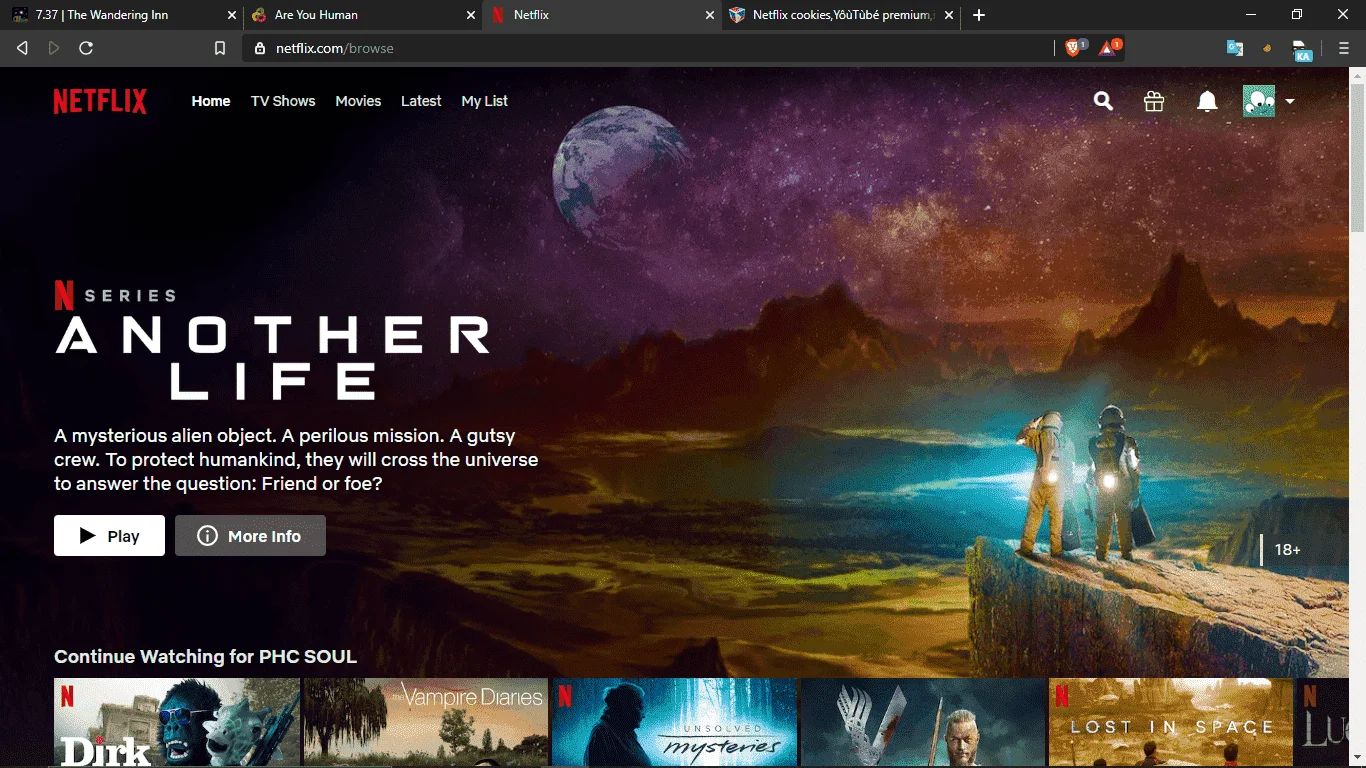The image size is (1366, 768).
Task: Click the translate extension icon
Action: point(1235,48)
